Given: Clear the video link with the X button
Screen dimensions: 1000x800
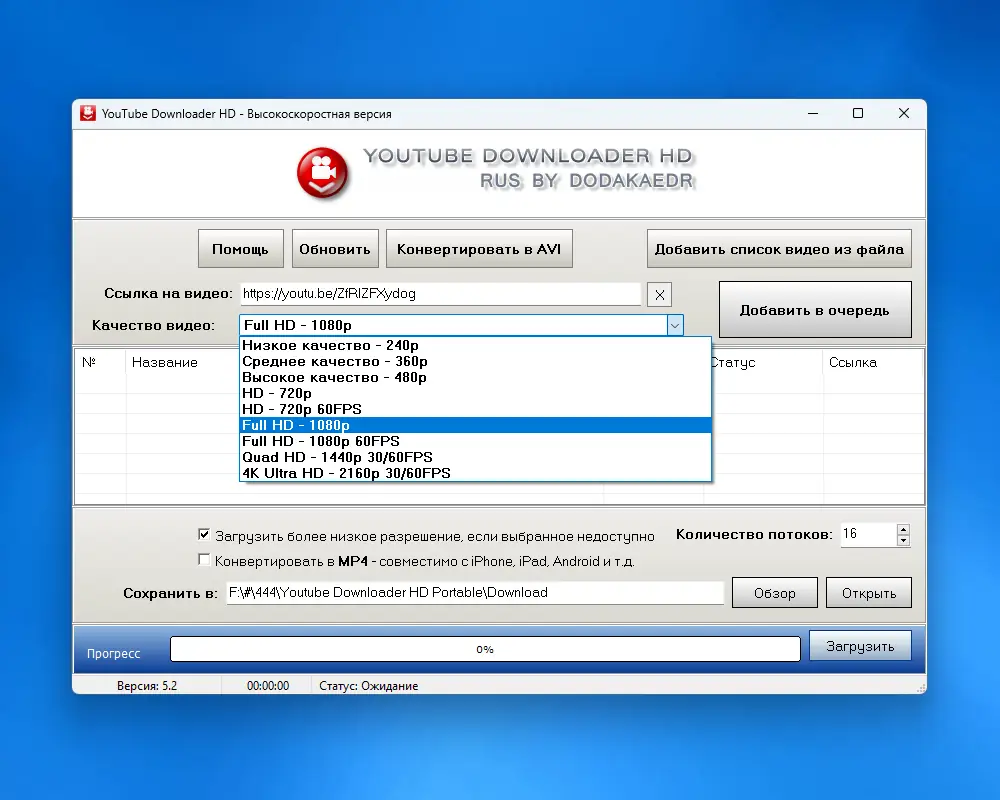Looking at the screenshot, I should click(x=659, y=294).
